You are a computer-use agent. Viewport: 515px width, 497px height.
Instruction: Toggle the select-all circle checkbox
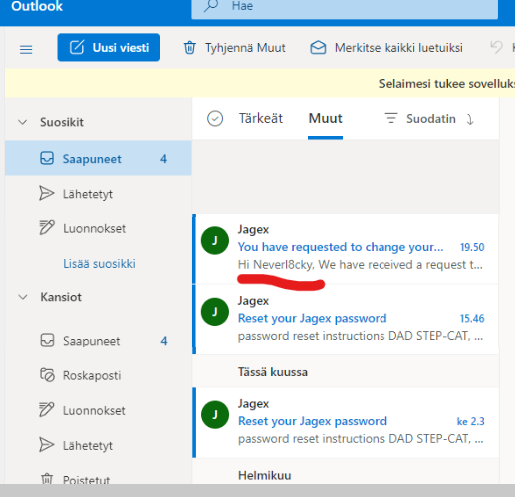click(215, 119)
